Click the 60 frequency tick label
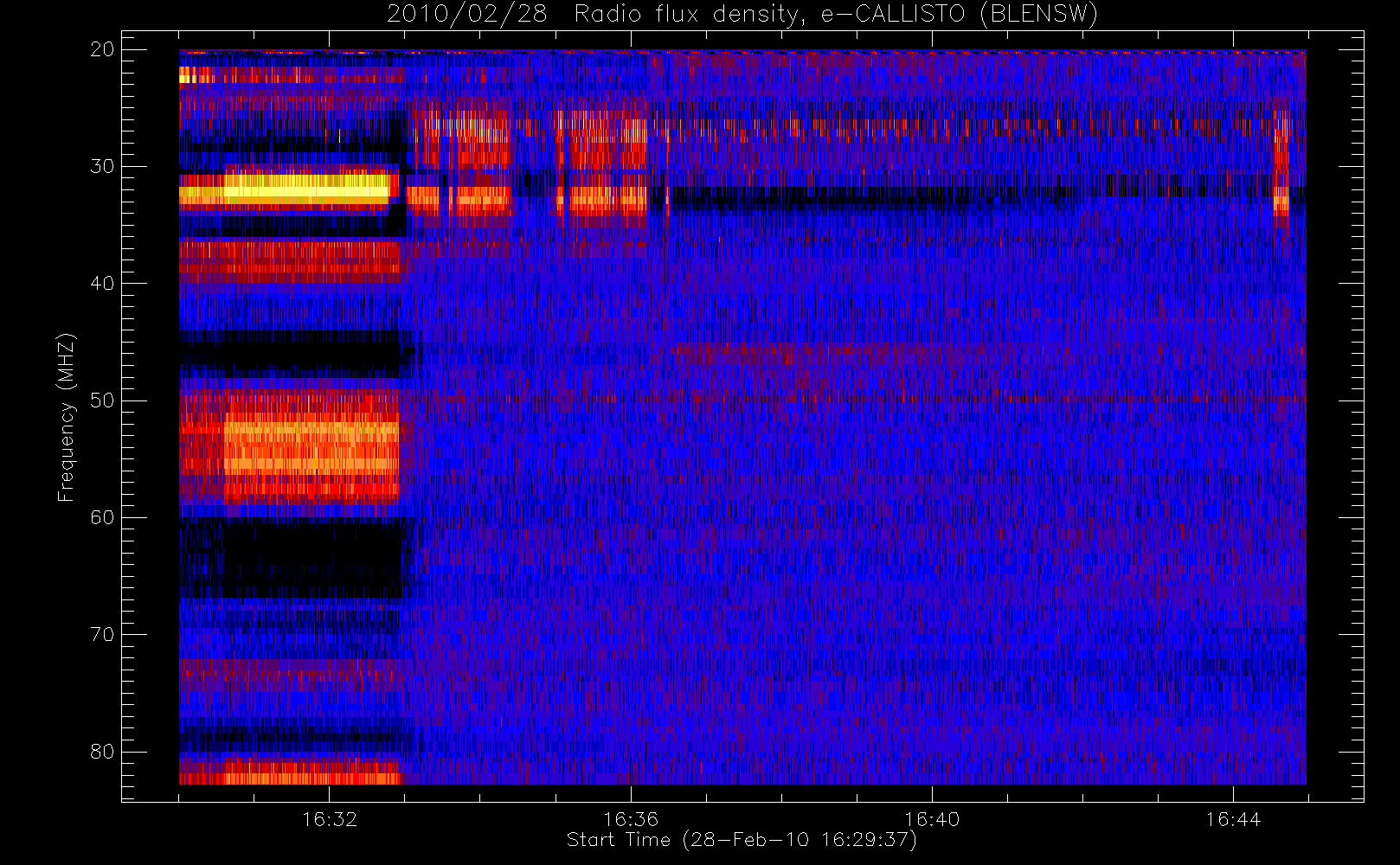 point(102,517)
